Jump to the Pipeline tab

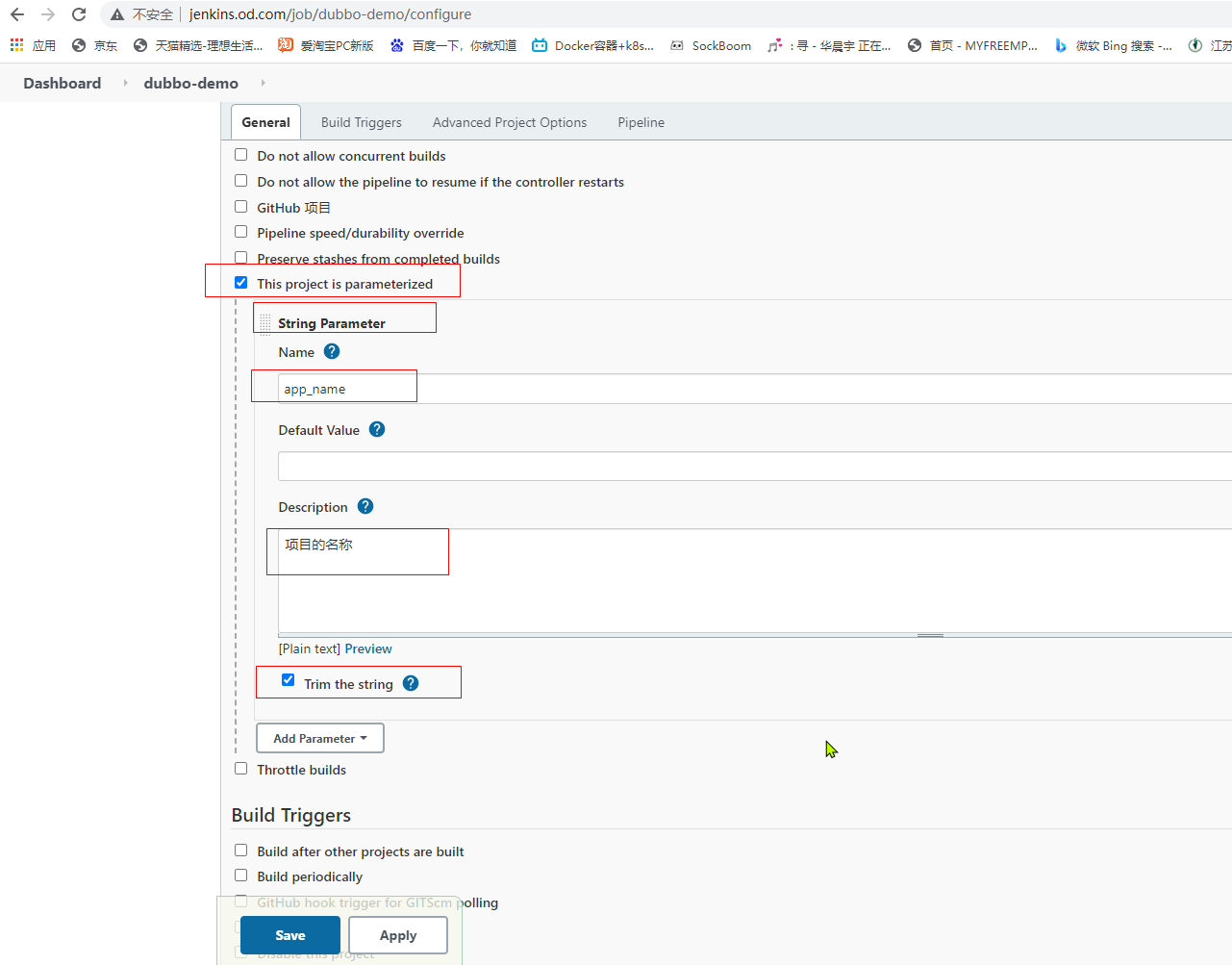[x=641, y=122]
